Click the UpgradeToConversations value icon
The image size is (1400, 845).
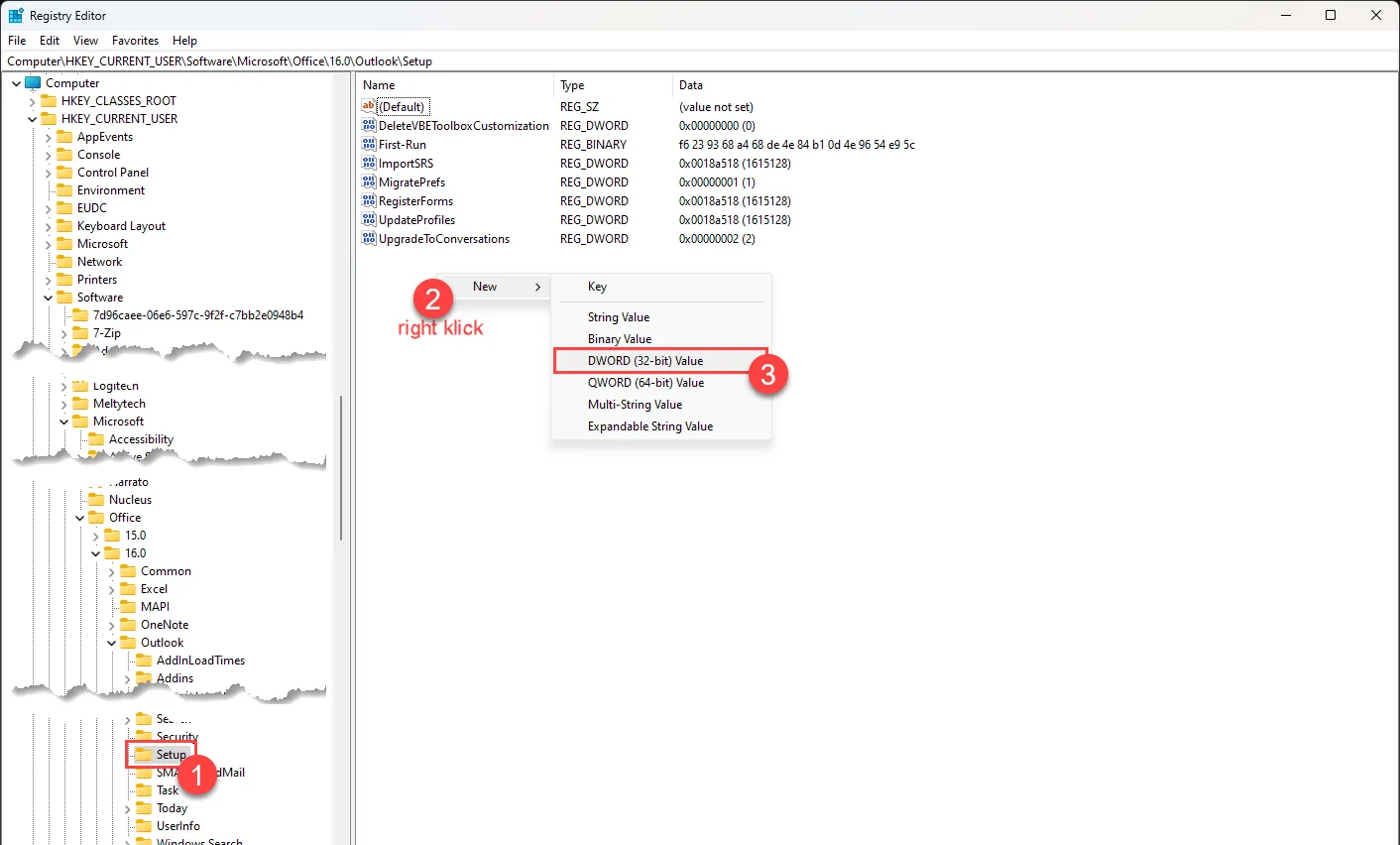[x=369, y=239]
